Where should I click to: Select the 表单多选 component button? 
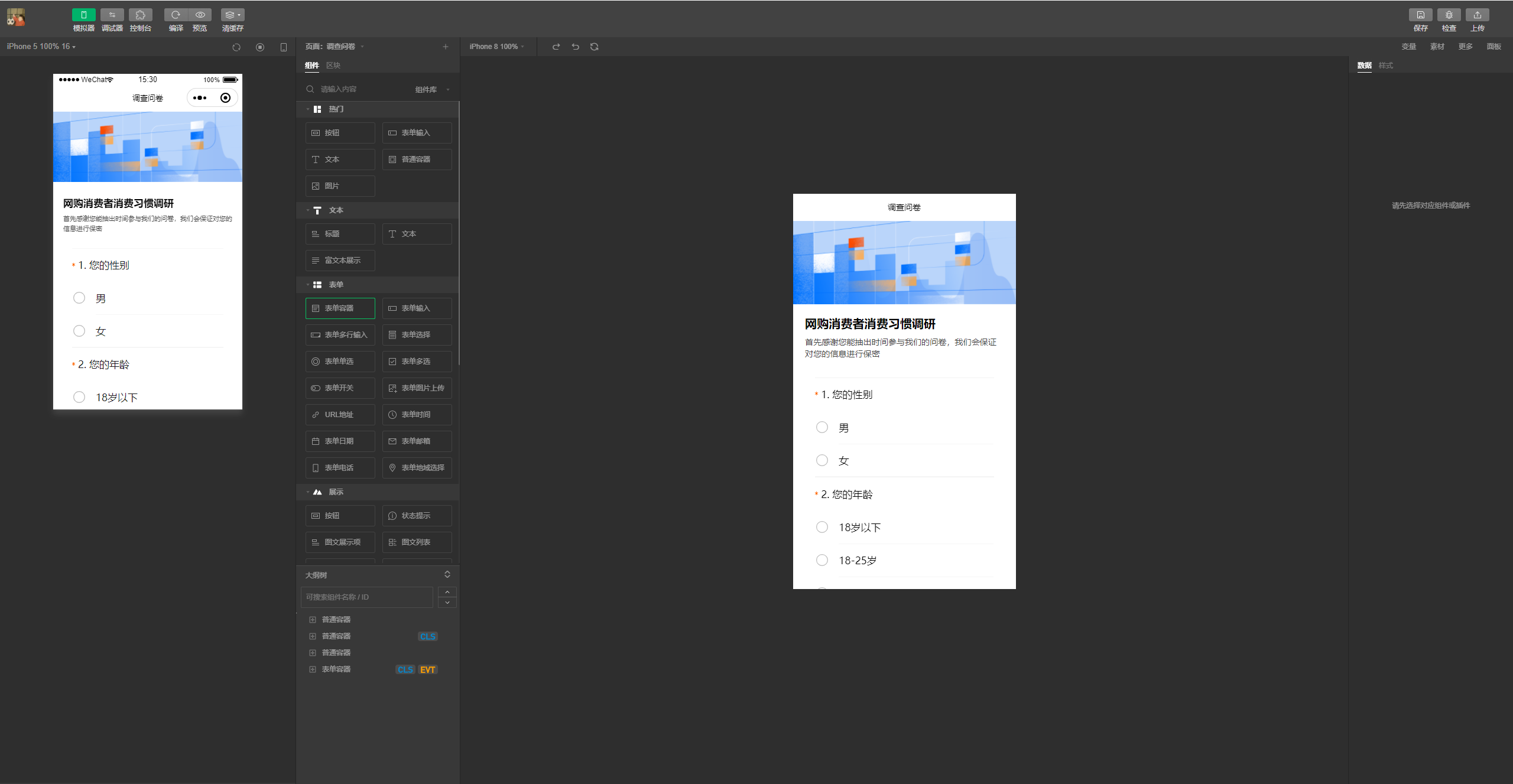[417, 362]
